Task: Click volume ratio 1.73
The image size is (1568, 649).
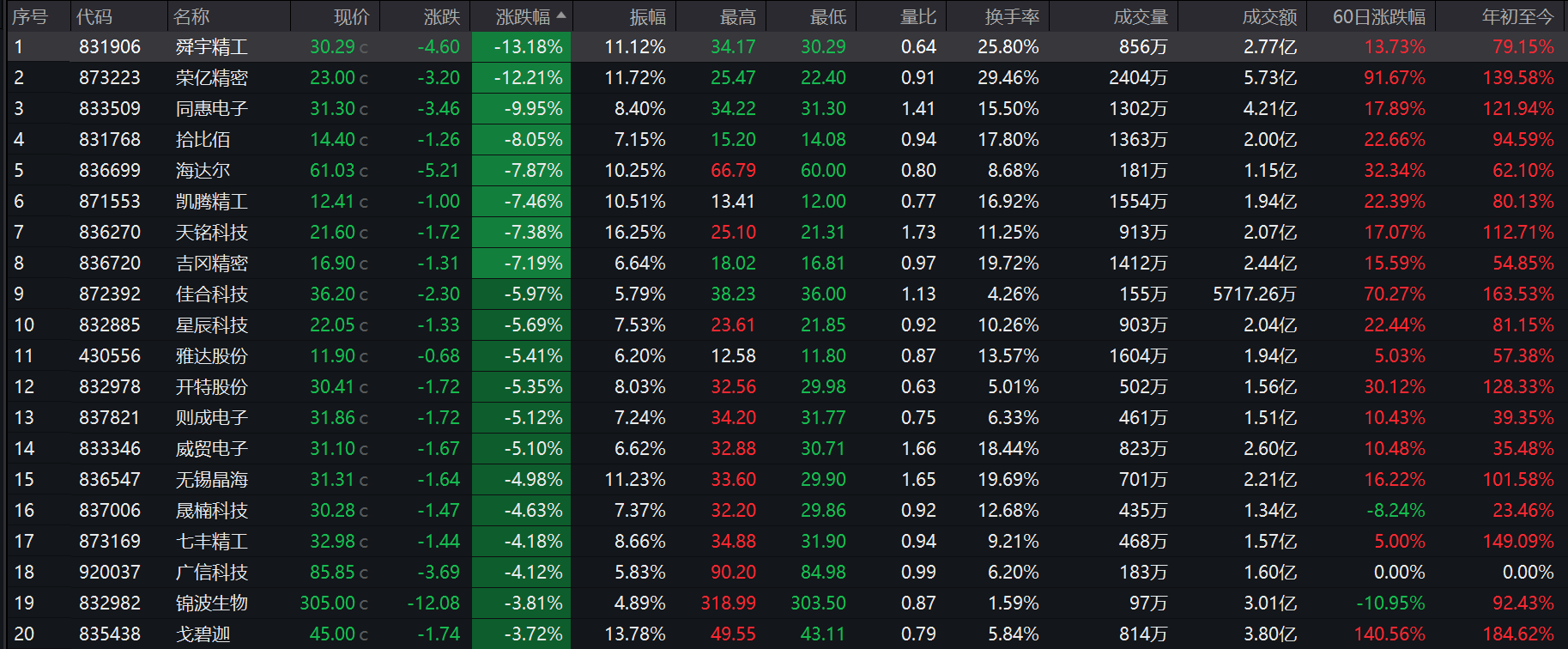Action: (918, 233)
